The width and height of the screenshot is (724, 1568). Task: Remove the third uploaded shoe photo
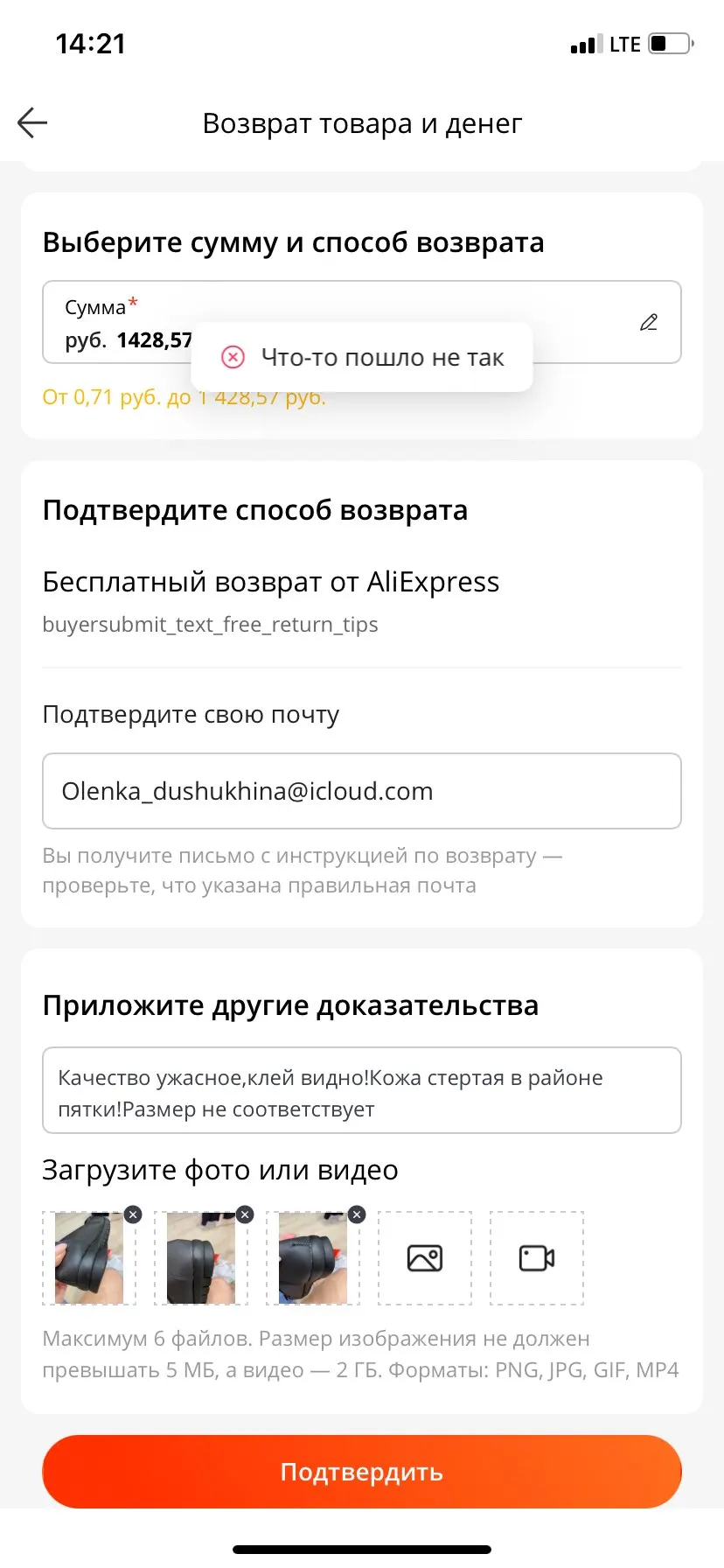point(357,1214)
